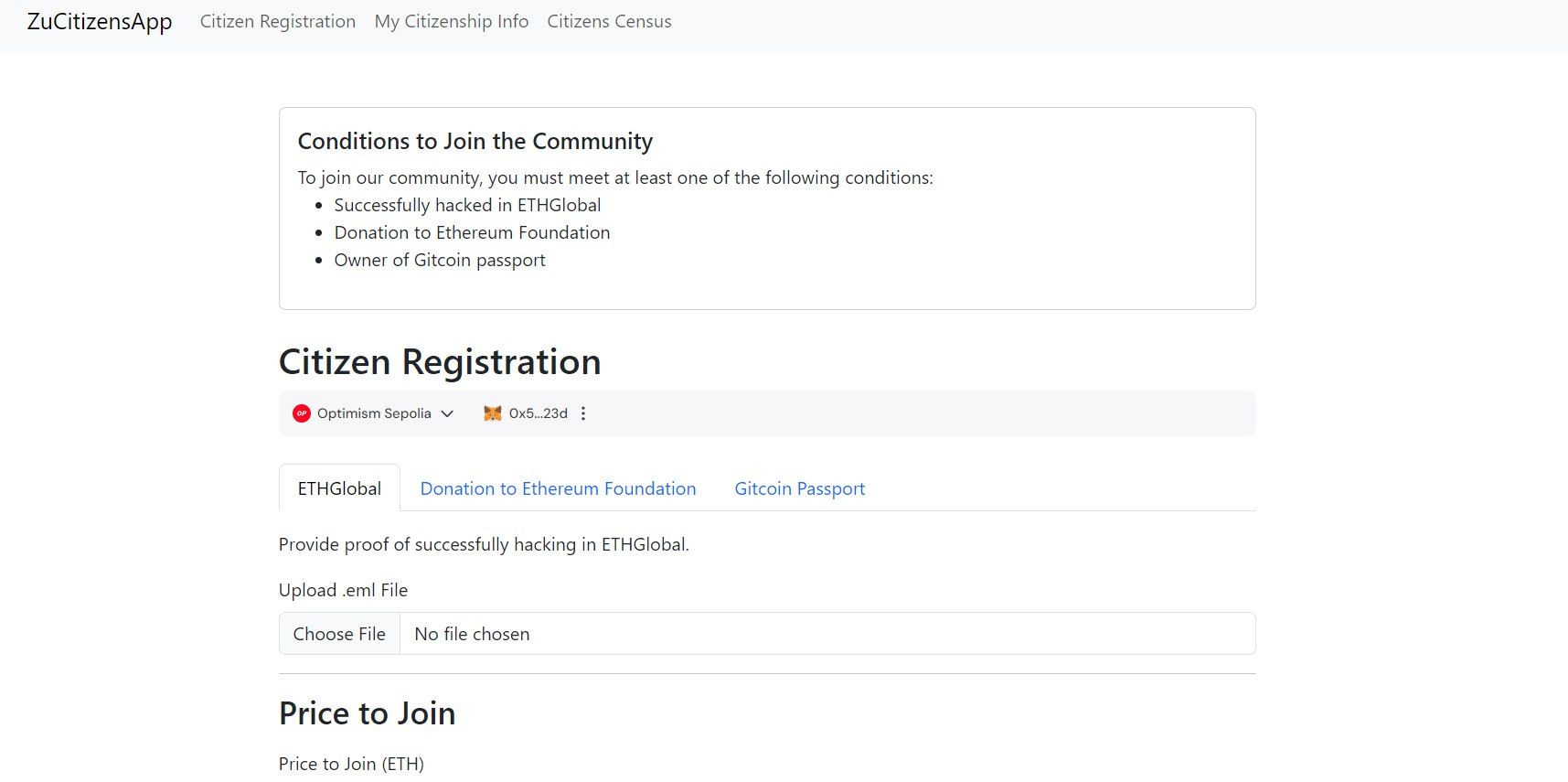This screenshot has height=782, width=1568.
Task: Click the Owner of Gitcoin passport bullet
Action: click(x=440, y=260)
